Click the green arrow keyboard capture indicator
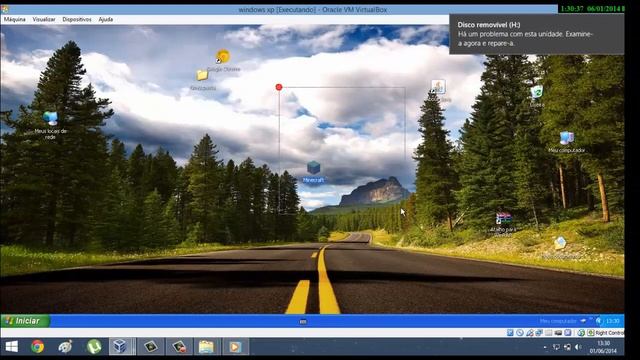This screenshot has height=360, width=640. (591, 333)
